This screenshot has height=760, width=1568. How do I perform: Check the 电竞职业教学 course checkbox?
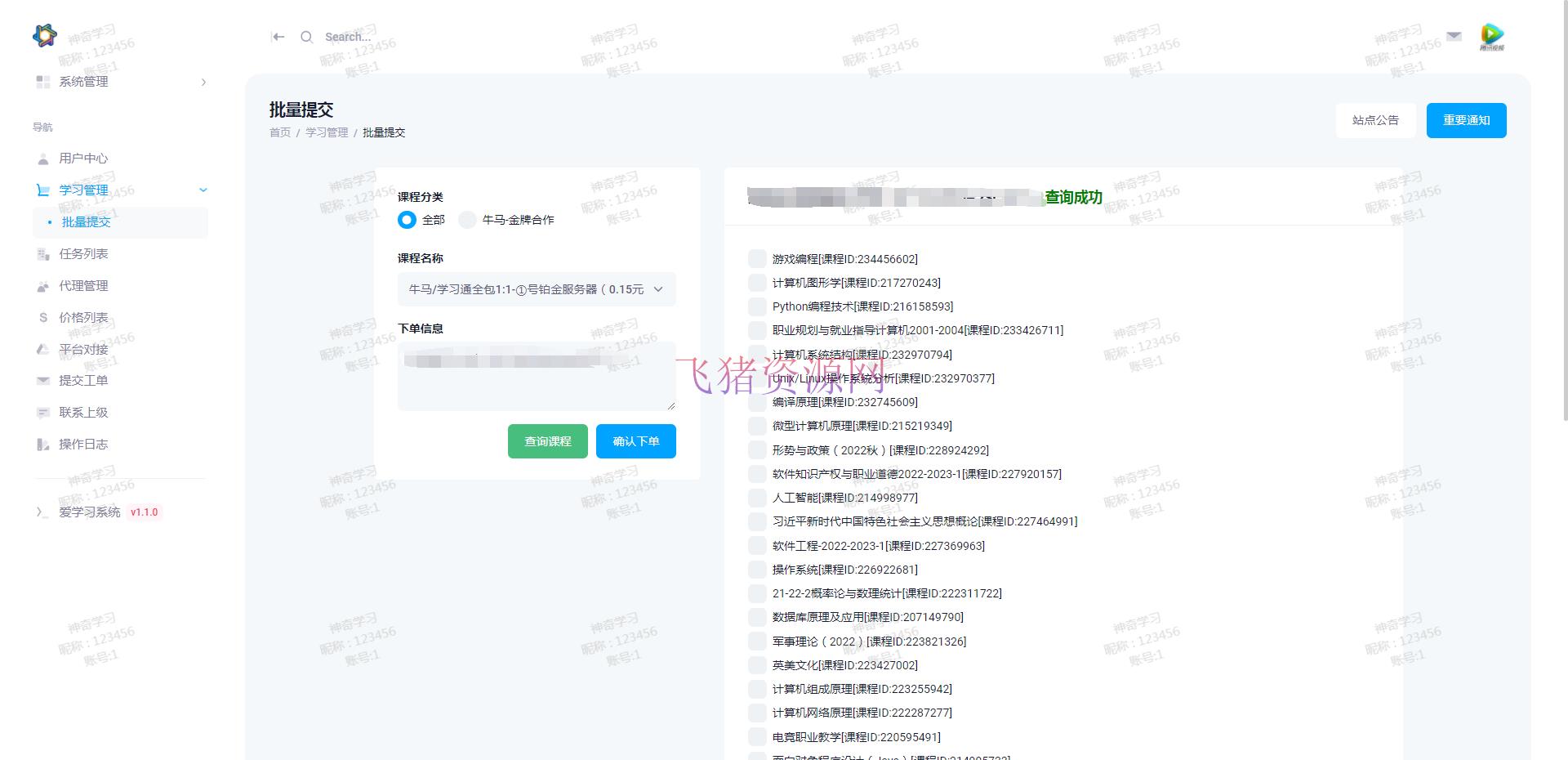pyautogui.click(x=757, y=737)
